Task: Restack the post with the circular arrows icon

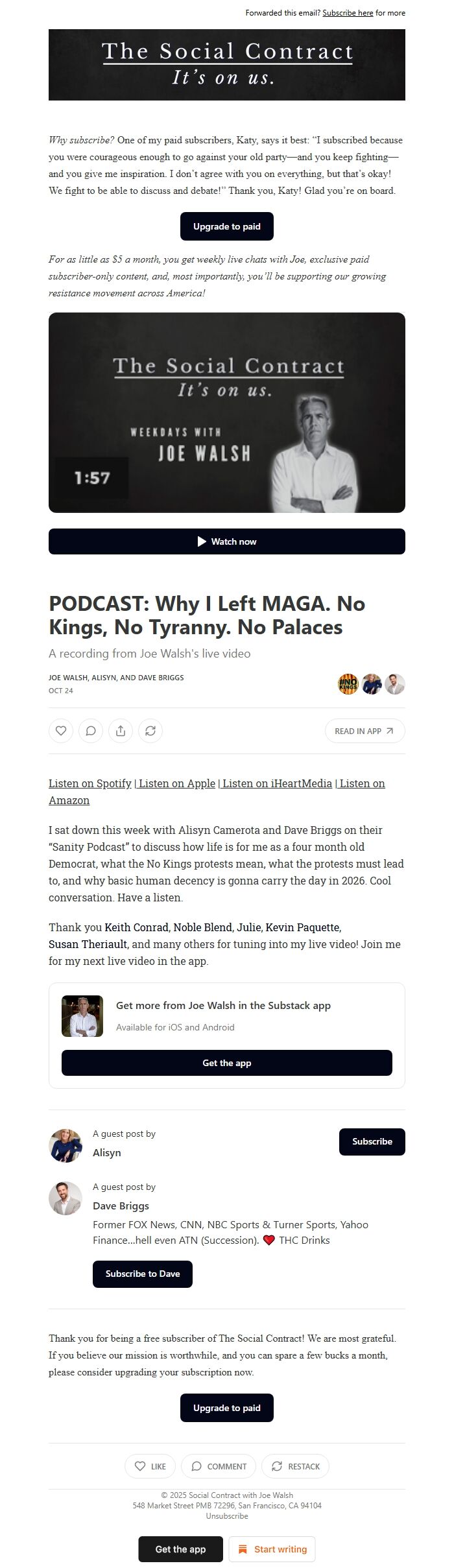Action: click(x=150, y=731)
